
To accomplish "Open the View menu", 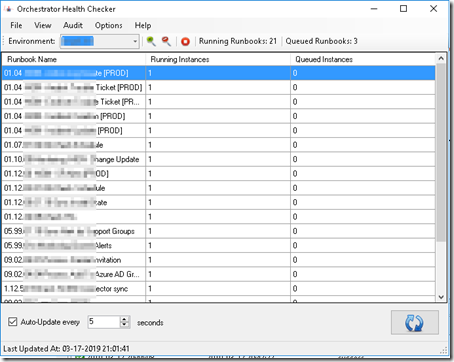I will click(x=43, y=25).
